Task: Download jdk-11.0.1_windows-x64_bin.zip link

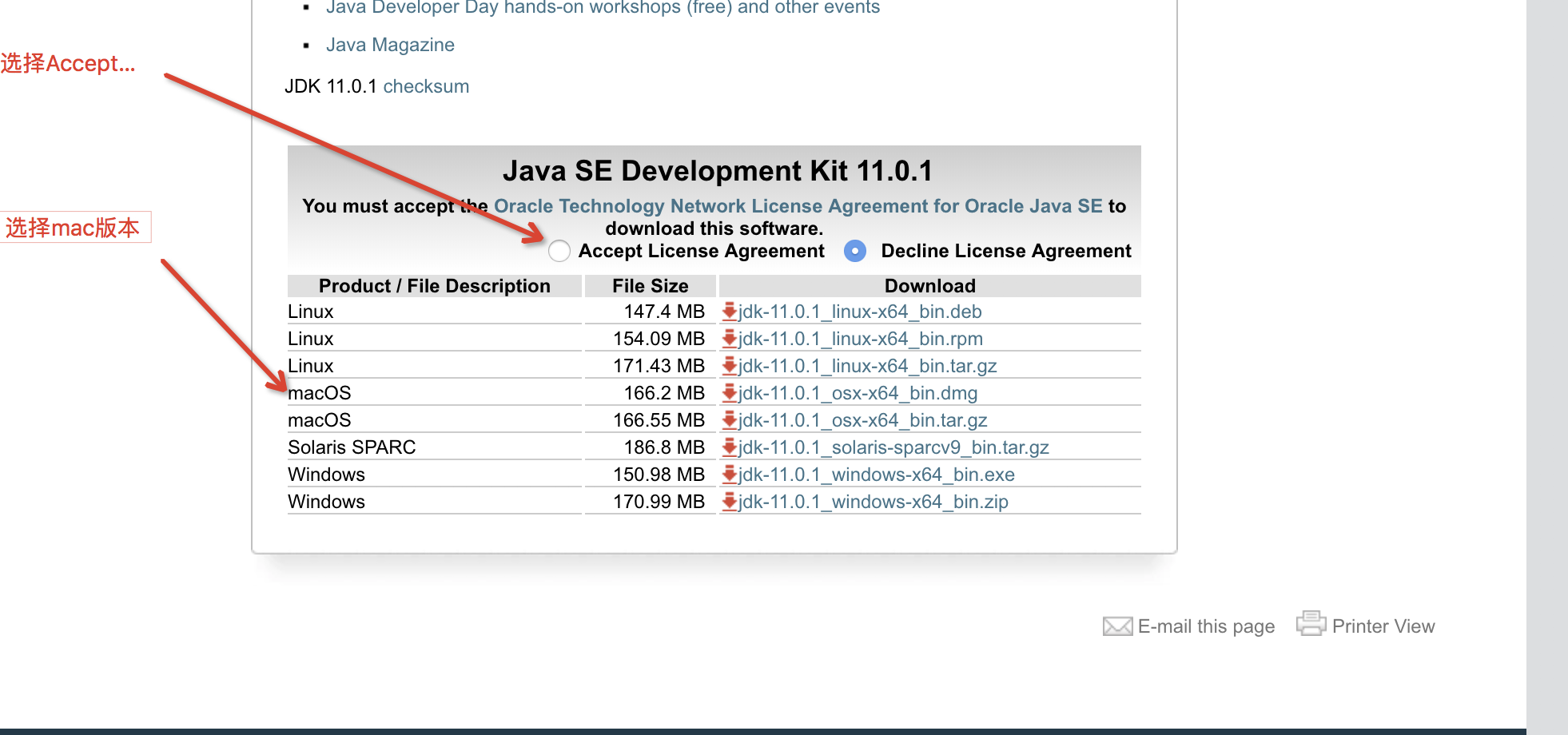Action: [874, 502]
